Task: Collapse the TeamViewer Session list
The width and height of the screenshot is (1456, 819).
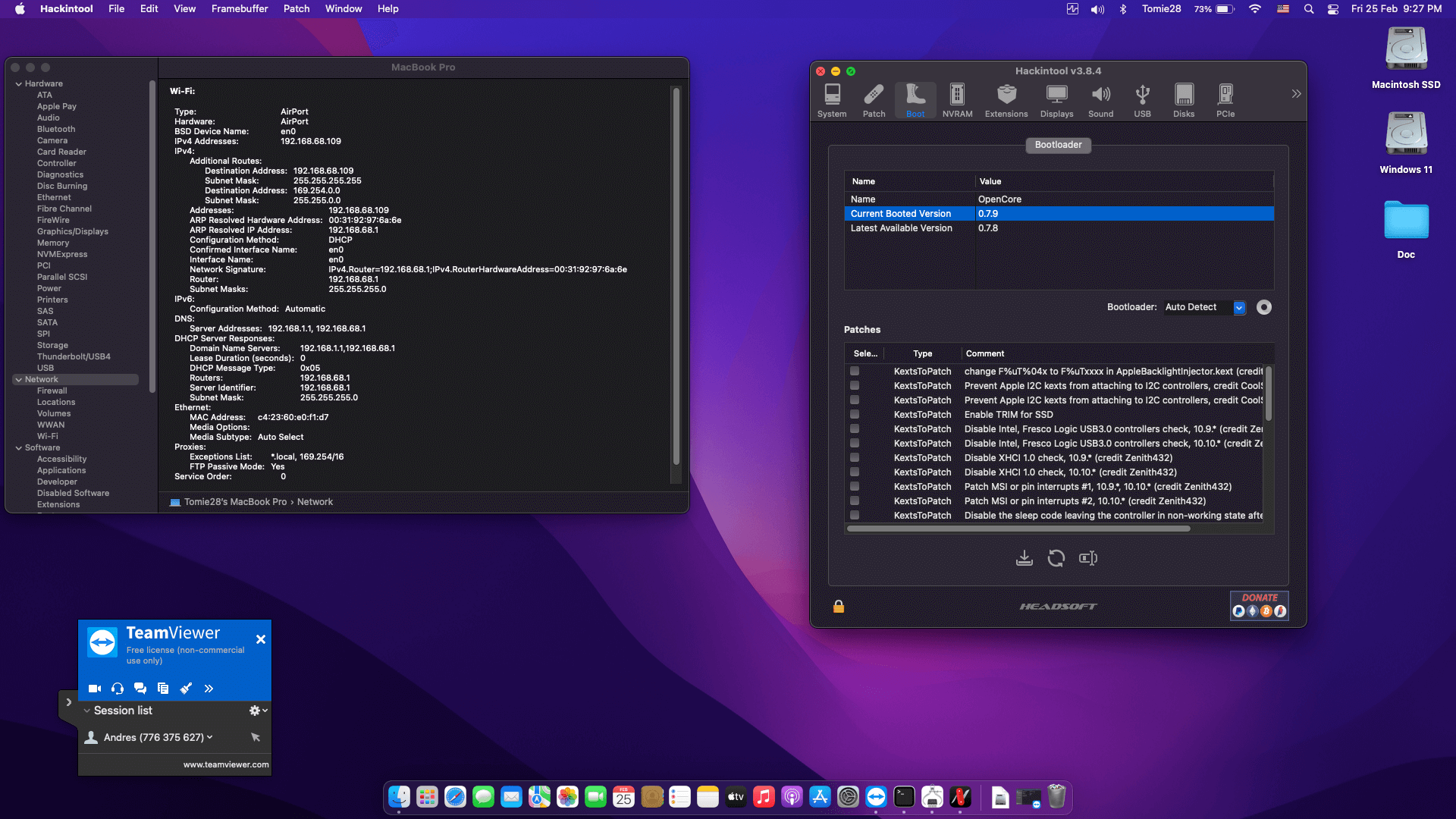Action: pyautogui.click(x=86, y=711)
